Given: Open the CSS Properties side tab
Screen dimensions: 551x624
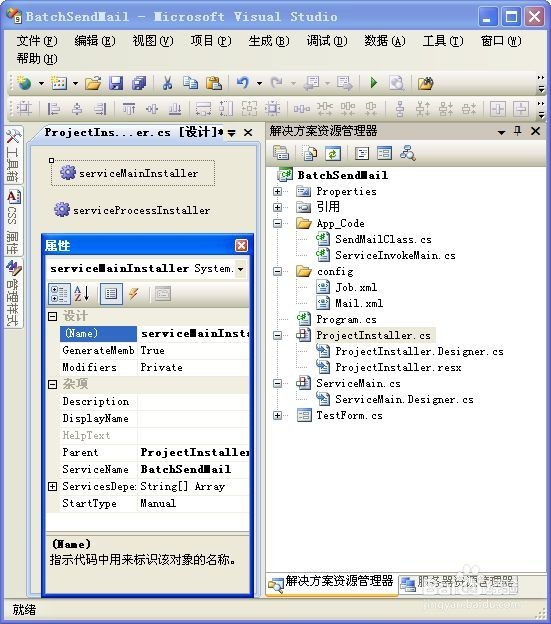Looking at the screenshot, I should [x=13, y=221].
